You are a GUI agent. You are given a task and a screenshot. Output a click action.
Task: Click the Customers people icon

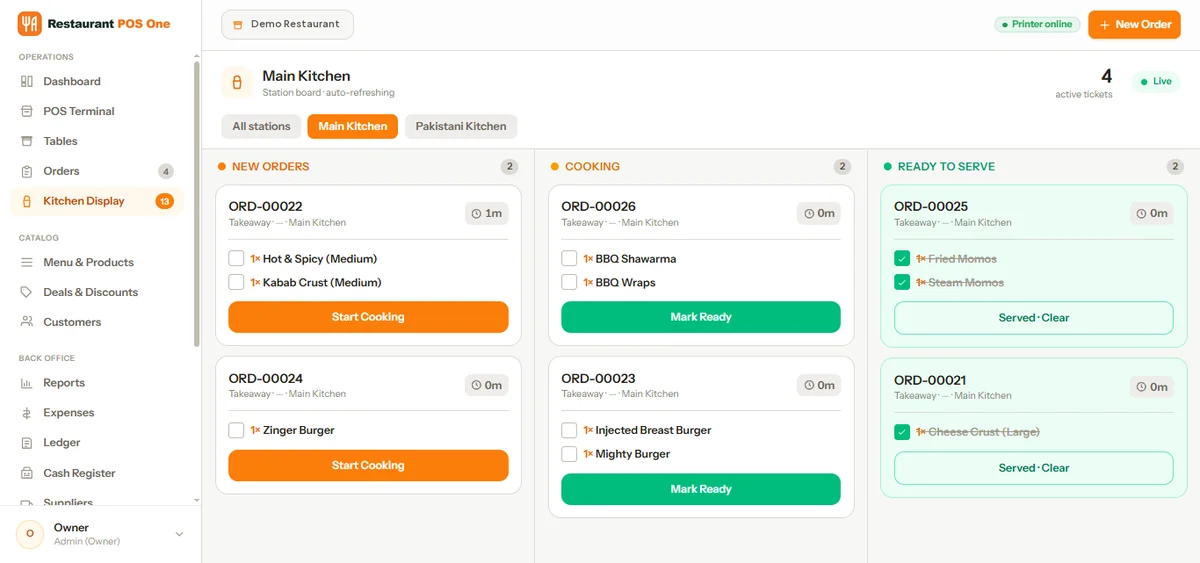coord(27,322)
